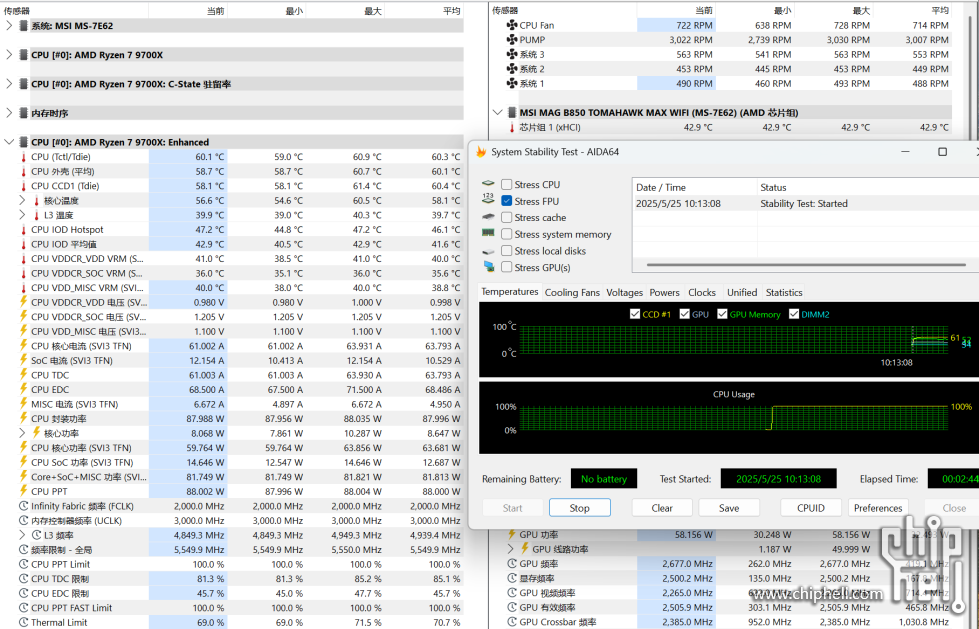This screenshot has width=979, height=629.
Task: Switch to the Cooling Fans tab
Action: click(572, 292)
